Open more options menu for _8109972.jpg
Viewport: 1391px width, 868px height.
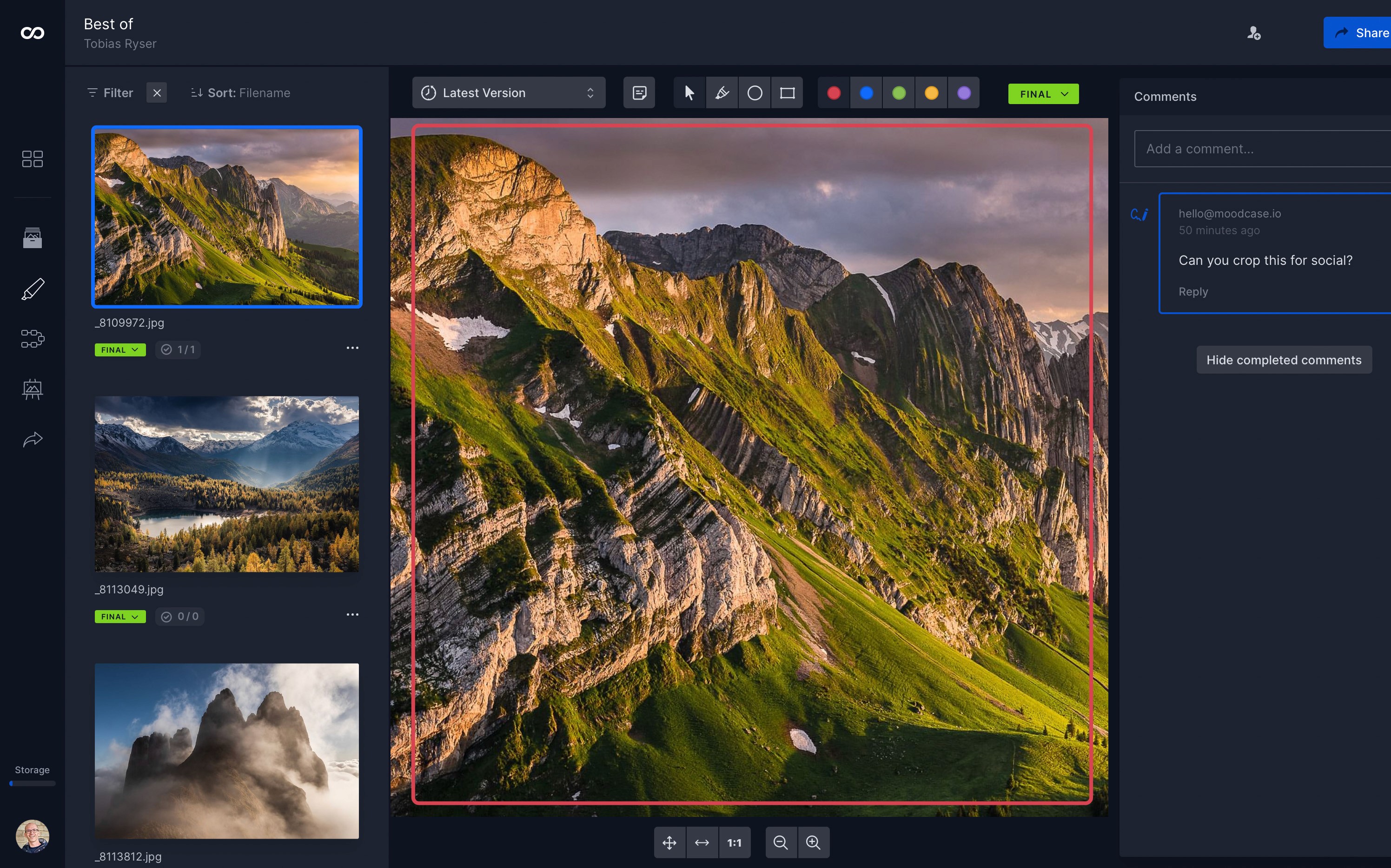(352, 348)
